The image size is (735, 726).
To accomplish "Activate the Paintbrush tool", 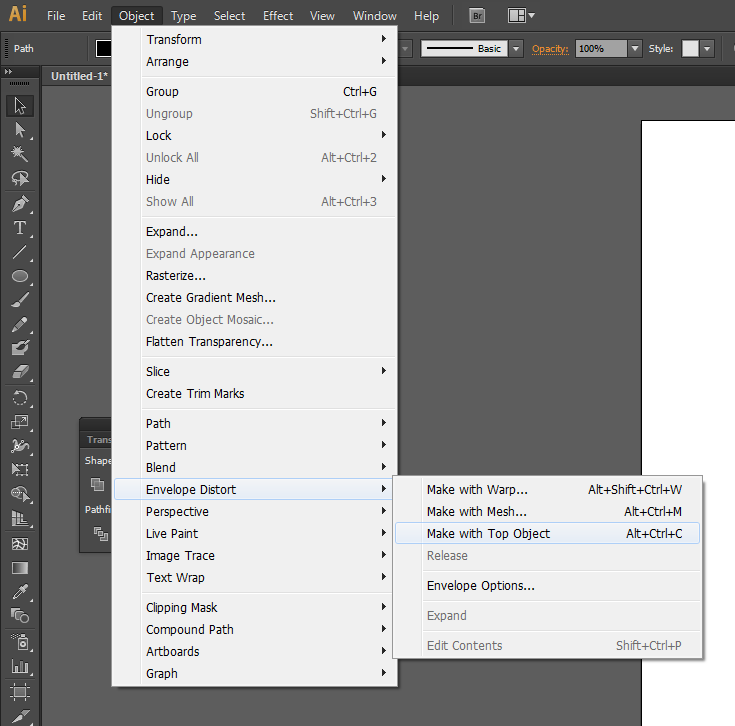I will [x=19, y=300].
